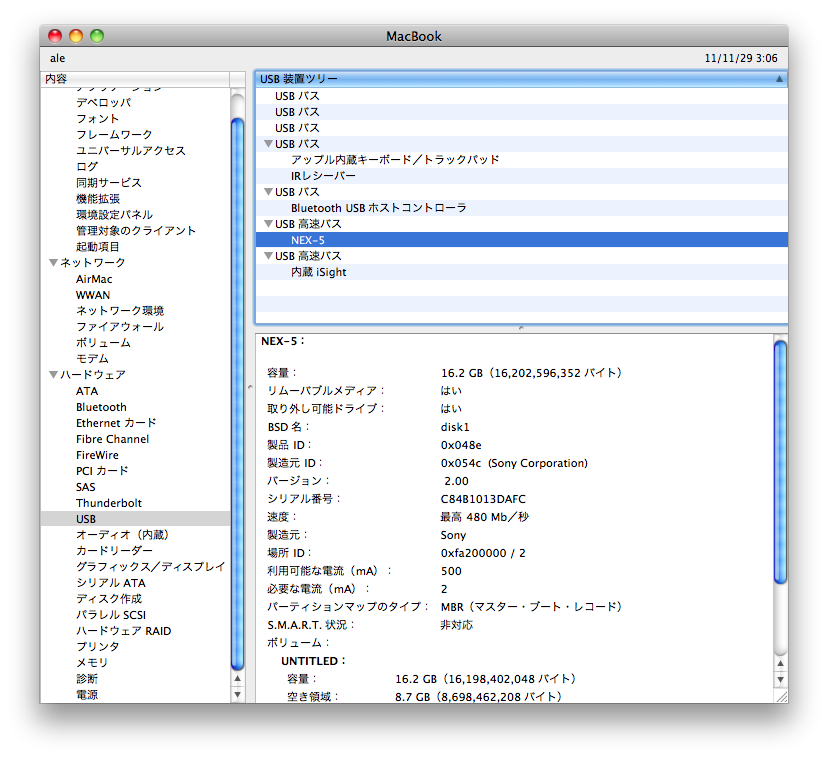Screen dimensions: 828x758
Task: Show FireWire hardware information
Action: tap(97, 455)
